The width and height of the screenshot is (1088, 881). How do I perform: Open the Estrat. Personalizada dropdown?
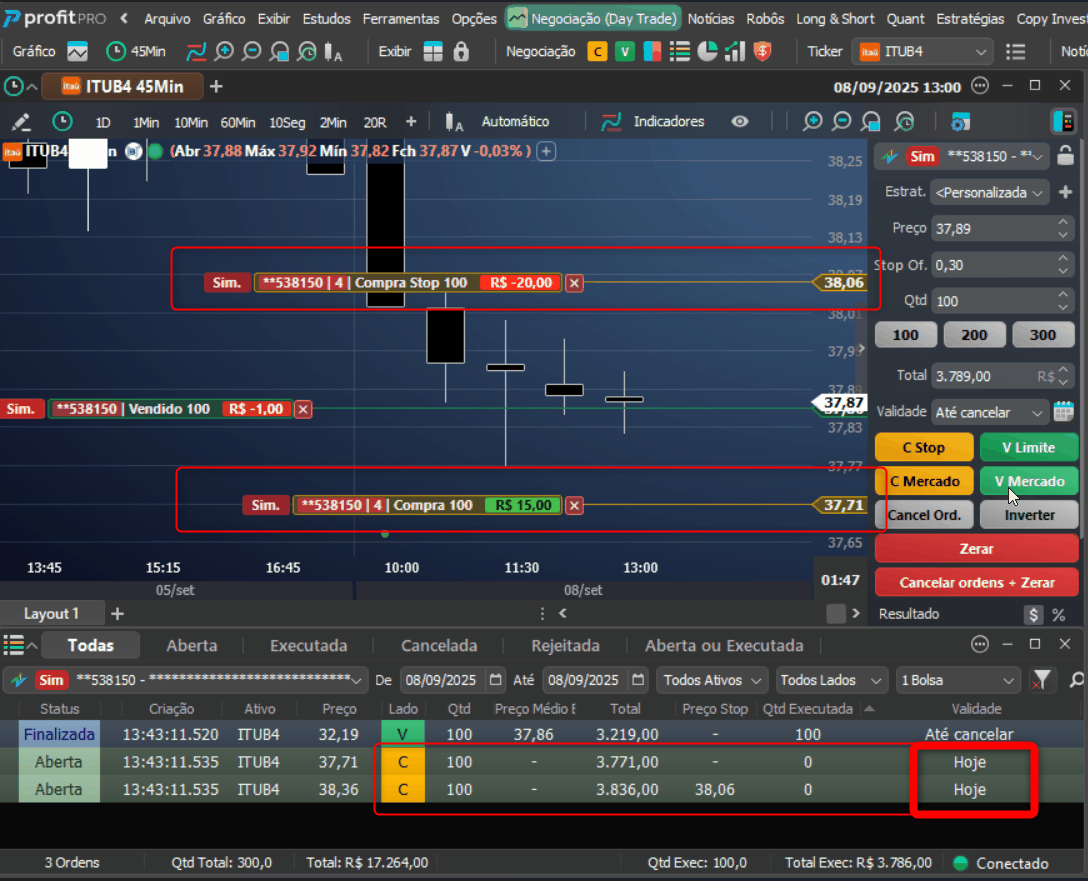point(989,193)
